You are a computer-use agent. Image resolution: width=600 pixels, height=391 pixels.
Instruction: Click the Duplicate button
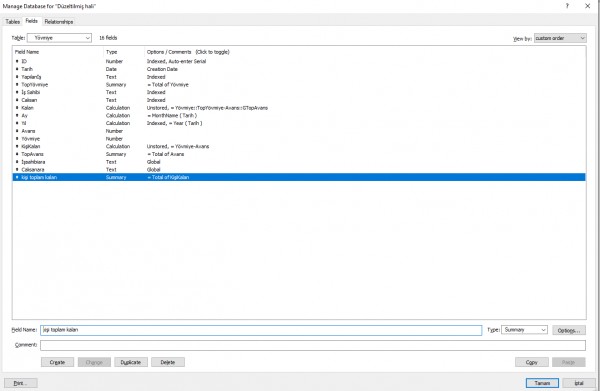(131, 362)
